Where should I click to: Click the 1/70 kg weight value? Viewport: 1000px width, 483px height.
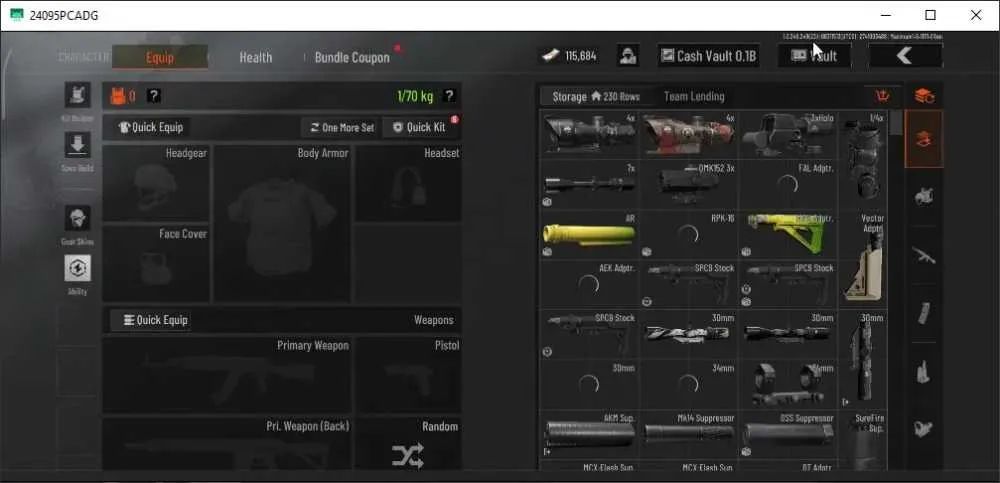pos(415,96)
